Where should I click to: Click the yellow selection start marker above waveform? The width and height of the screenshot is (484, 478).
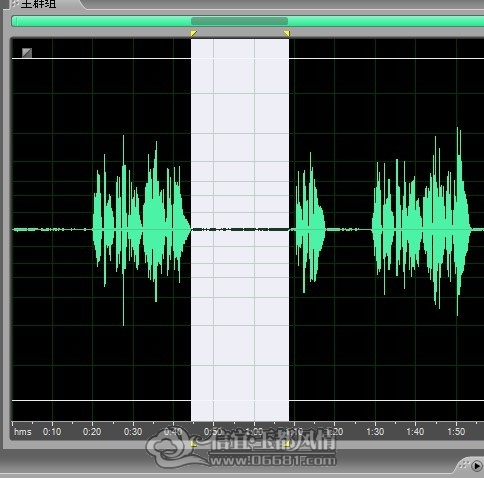click(193, 33)
